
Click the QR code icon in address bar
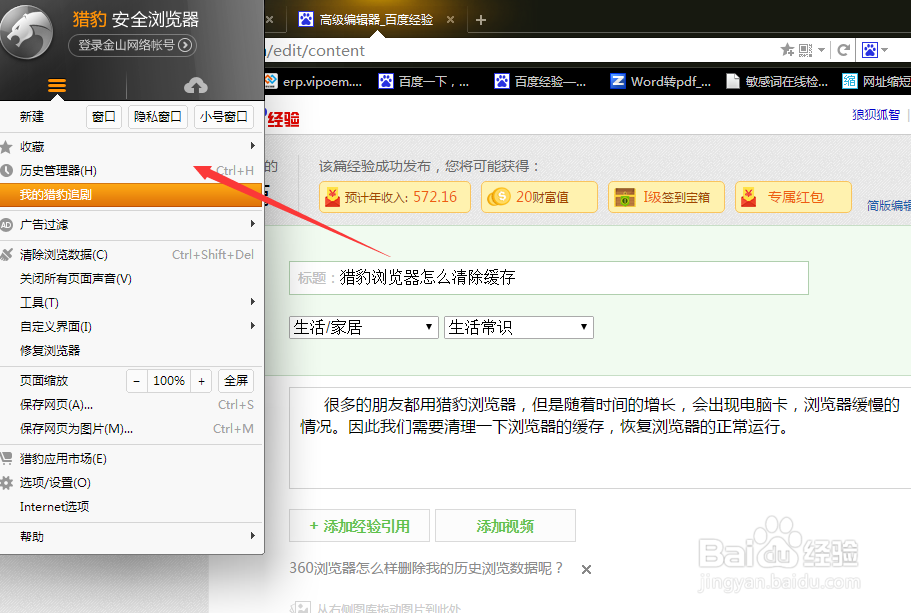[x=805, y=51]
